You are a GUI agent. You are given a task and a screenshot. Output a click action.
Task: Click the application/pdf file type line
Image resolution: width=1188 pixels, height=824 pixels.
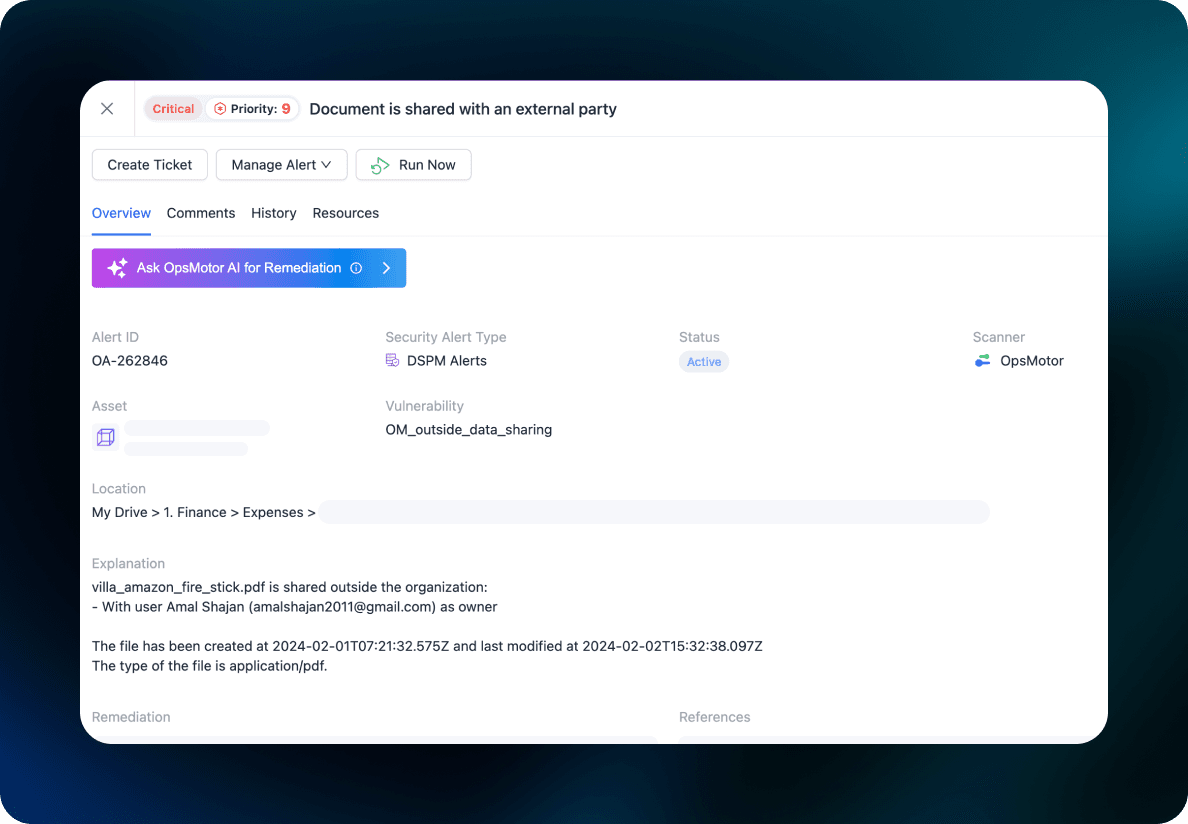click(210, 666)
